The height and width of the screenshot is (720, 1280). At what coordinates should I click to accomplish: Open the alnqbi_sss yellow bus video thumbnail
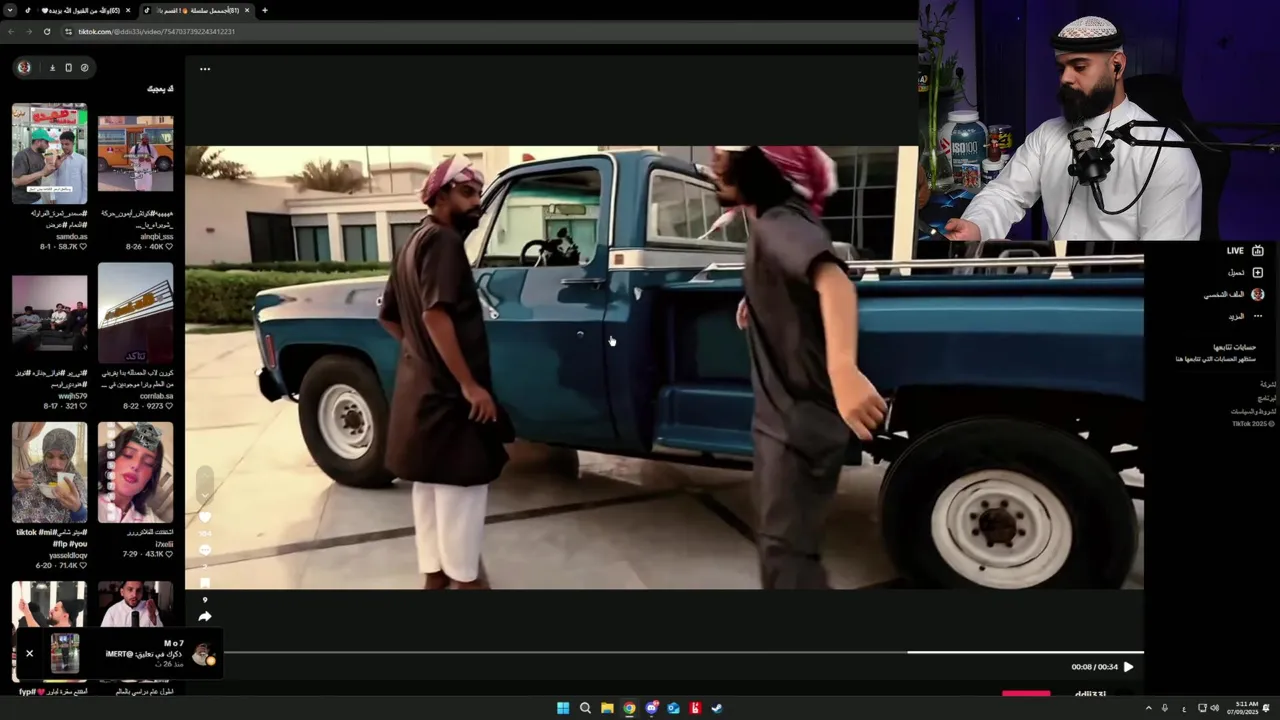[x=135, y=154]
